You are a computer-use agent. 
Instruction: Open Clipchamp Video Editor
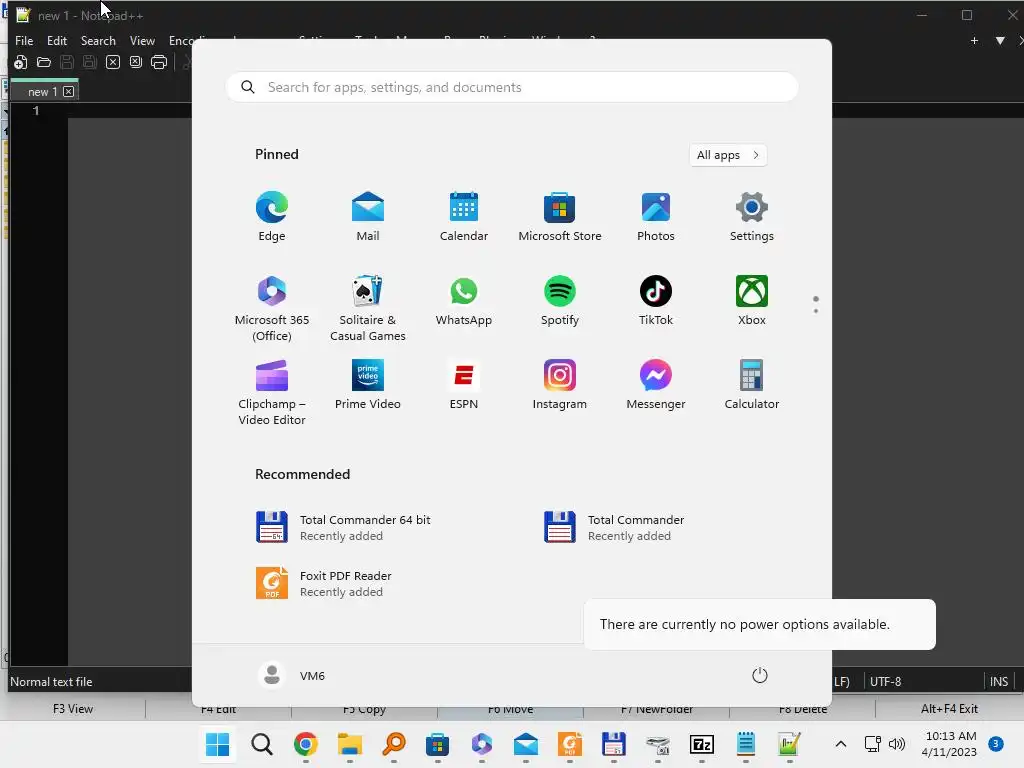(272, 392)
